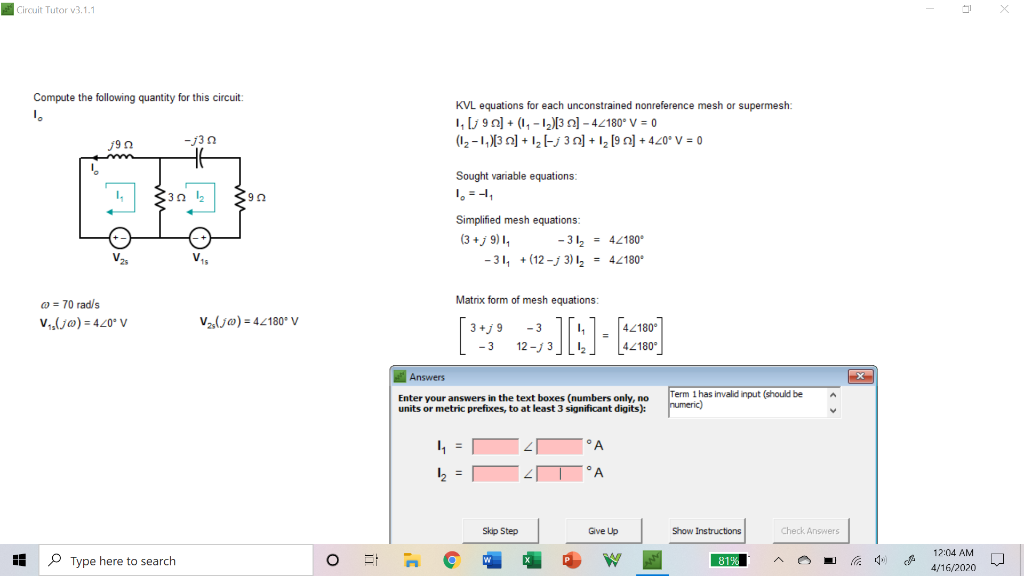Open PowerPoint from the taskbar
The height and width of the screenshot is (576, 1024).
pos(571,561)
